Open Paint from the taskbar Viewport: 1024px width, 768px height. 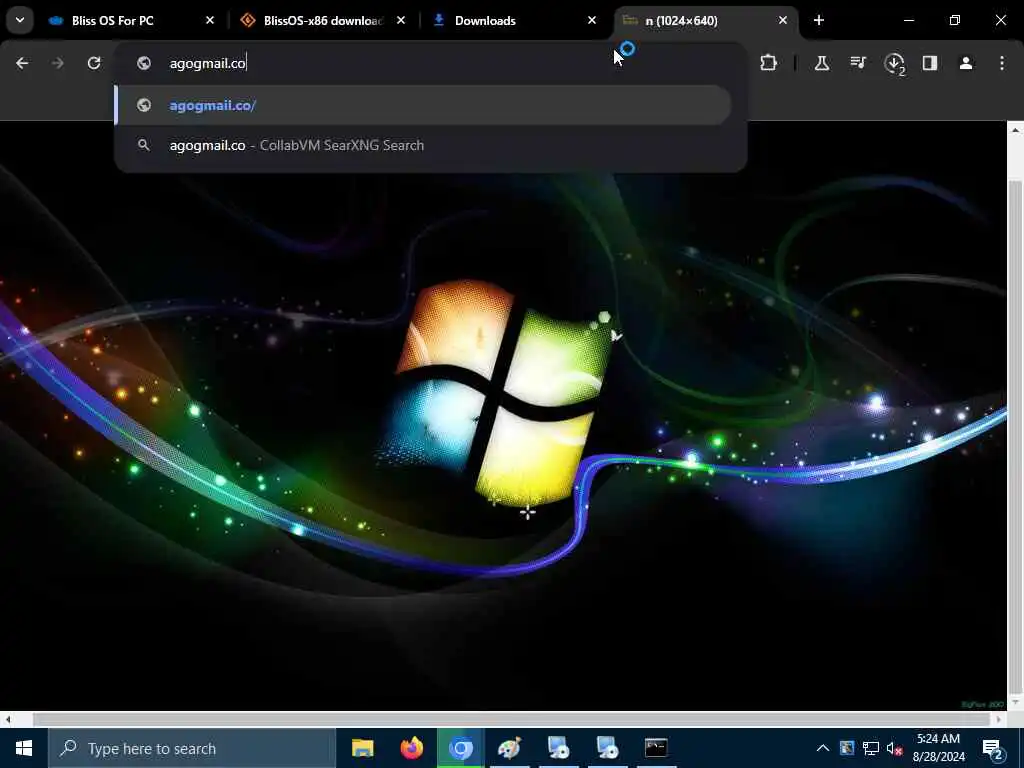(509, 748)
